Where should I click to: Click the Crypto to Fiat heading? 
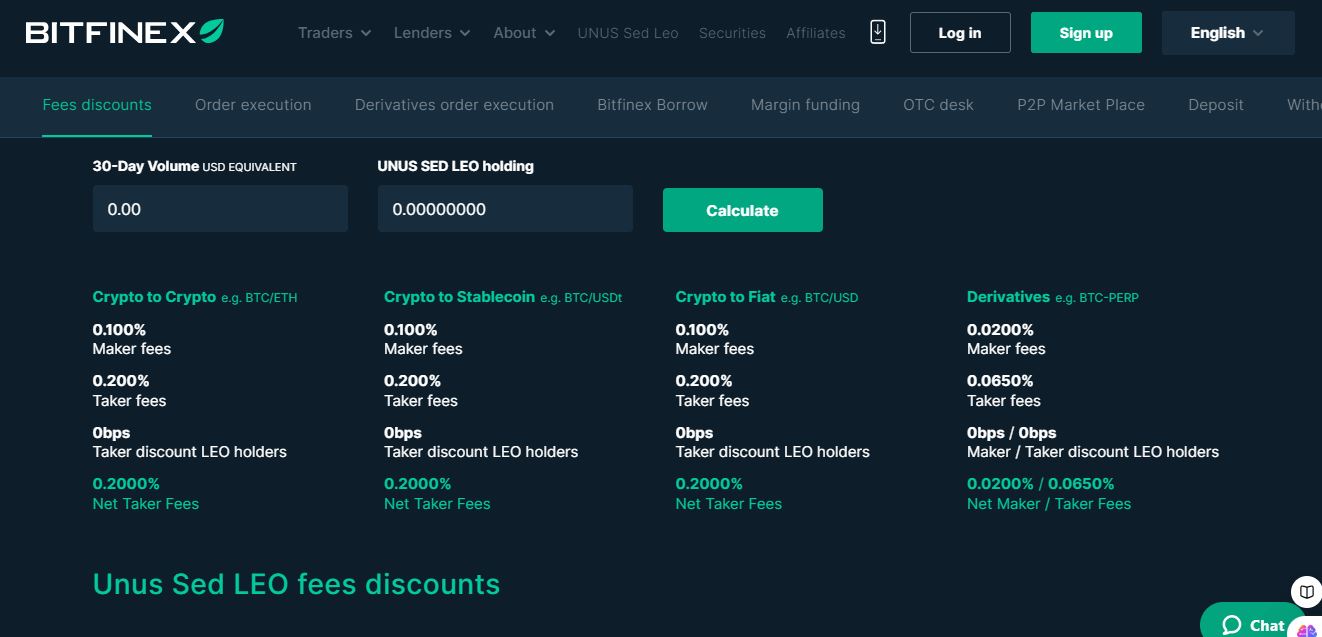(725, 297)
